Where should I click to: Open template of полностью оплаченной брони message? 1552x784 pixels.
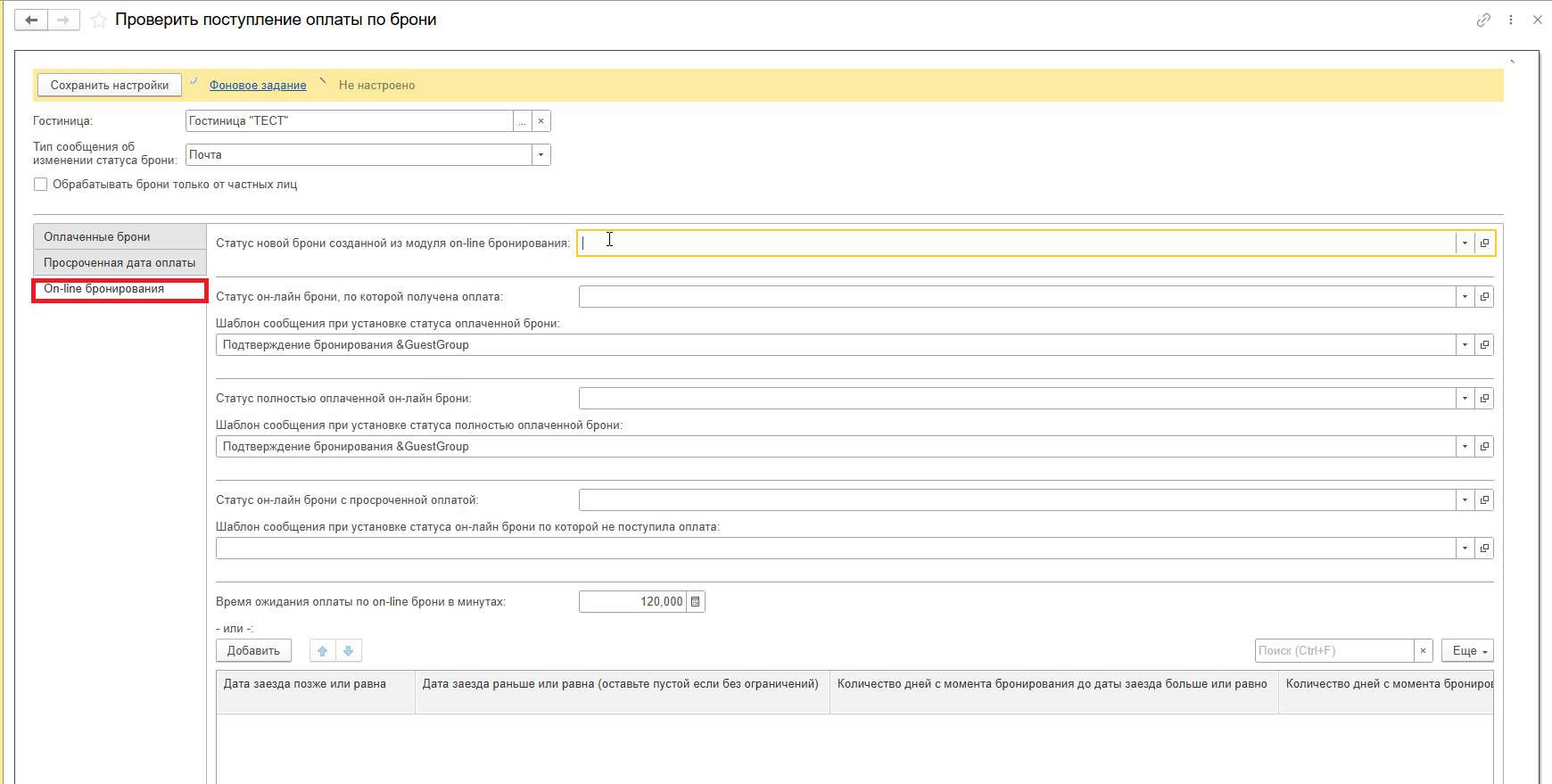[x=1484, y=446]
